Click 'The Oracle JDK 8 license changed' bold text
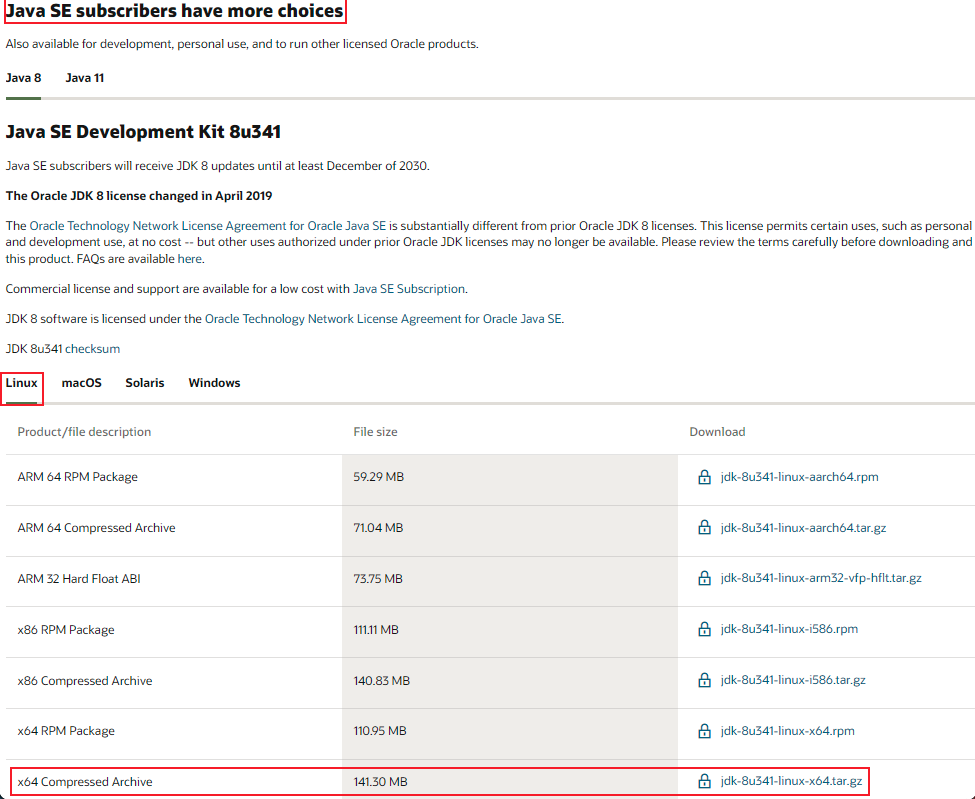975x799 pixels. pyautogui.click(x=139, y=196)
